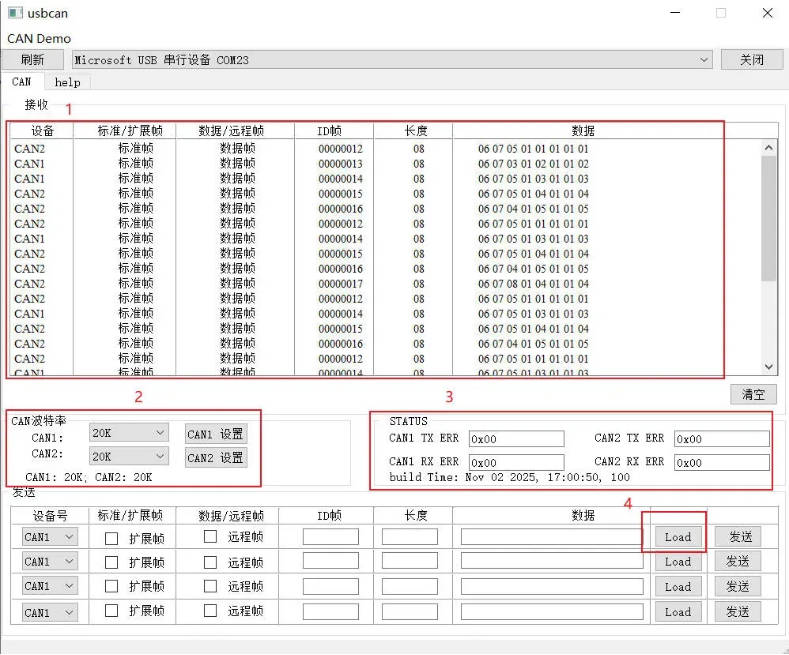Enable 远程帧 checkbox in fourth send row
The height and width of the screenshot is (655, 789).
(210, 610)
